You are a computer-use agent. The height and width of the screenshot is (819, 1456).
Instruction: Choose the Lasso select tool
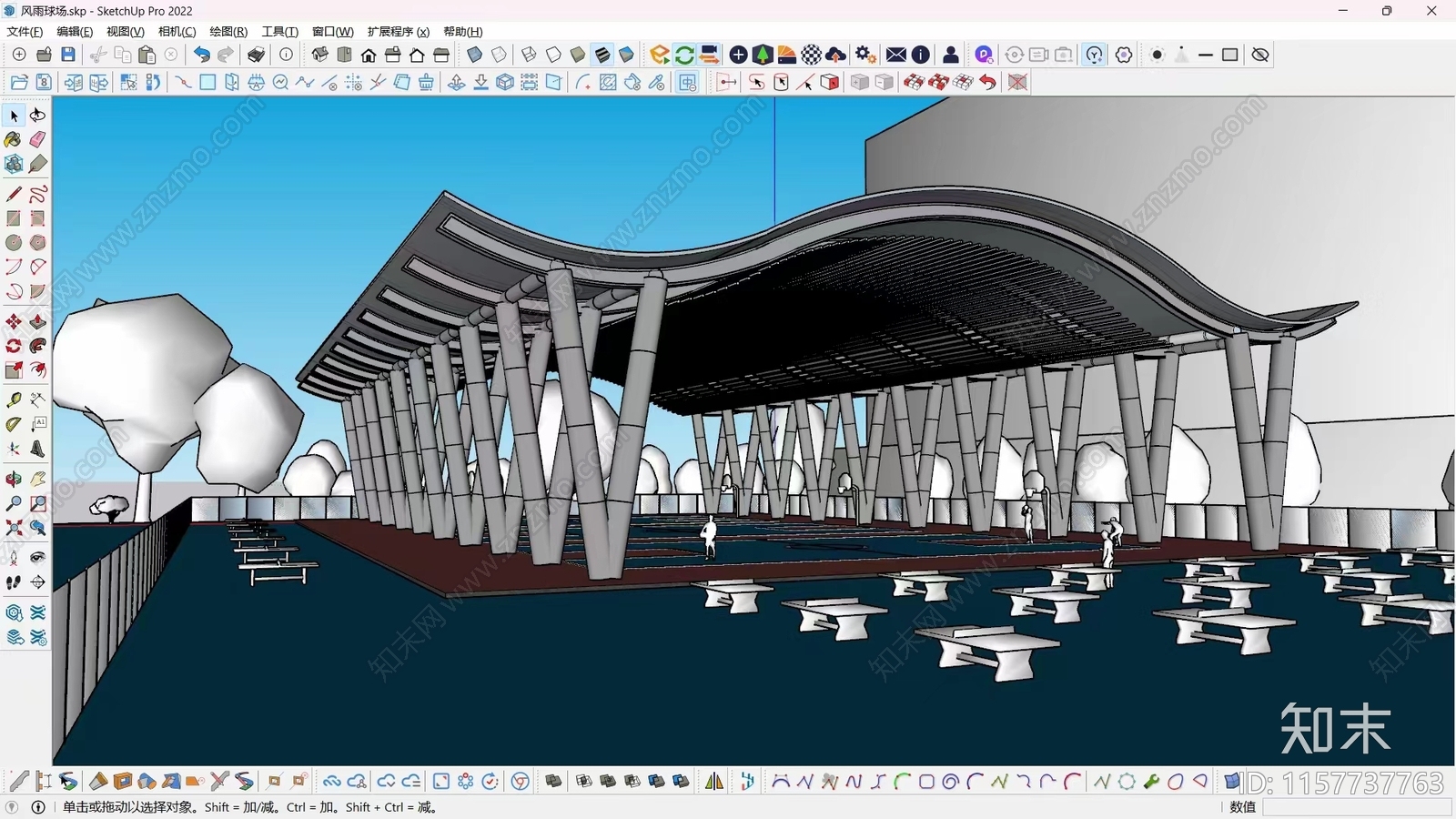pos(37,116)
